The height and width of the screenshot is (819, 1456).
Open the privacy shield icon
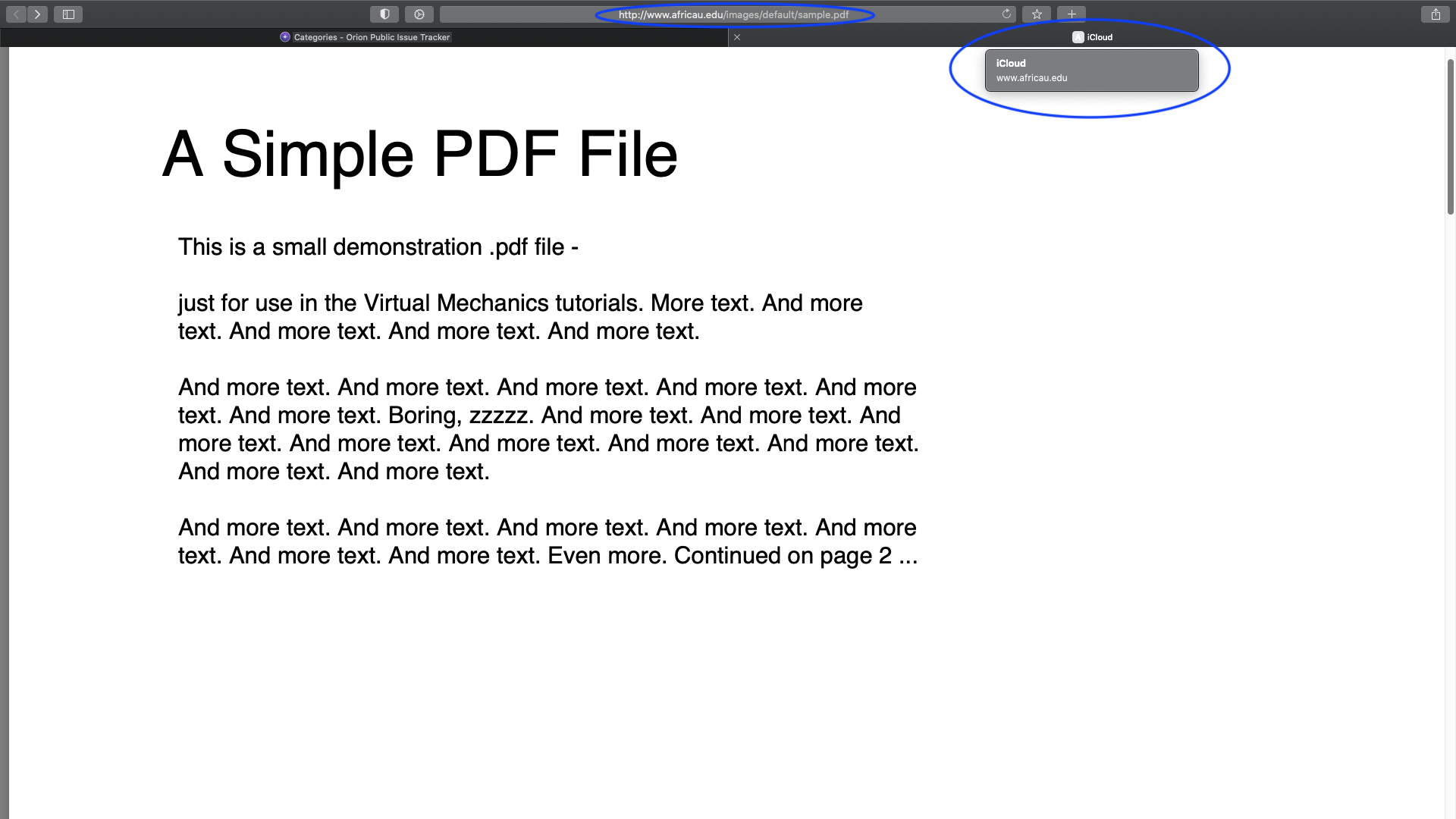(x=384, y=14)
